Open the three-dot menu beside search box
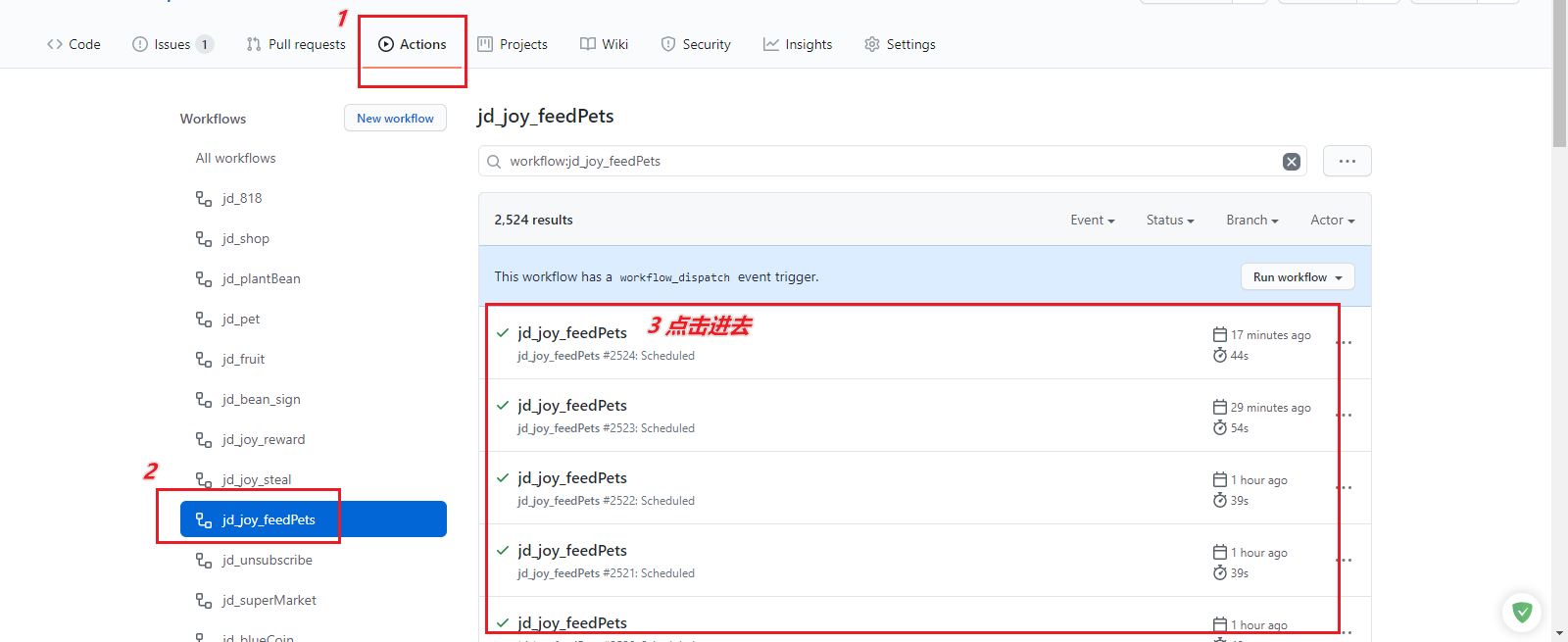The height and width of the screenshot is (642, 1568). click(x=1347, y=162)
